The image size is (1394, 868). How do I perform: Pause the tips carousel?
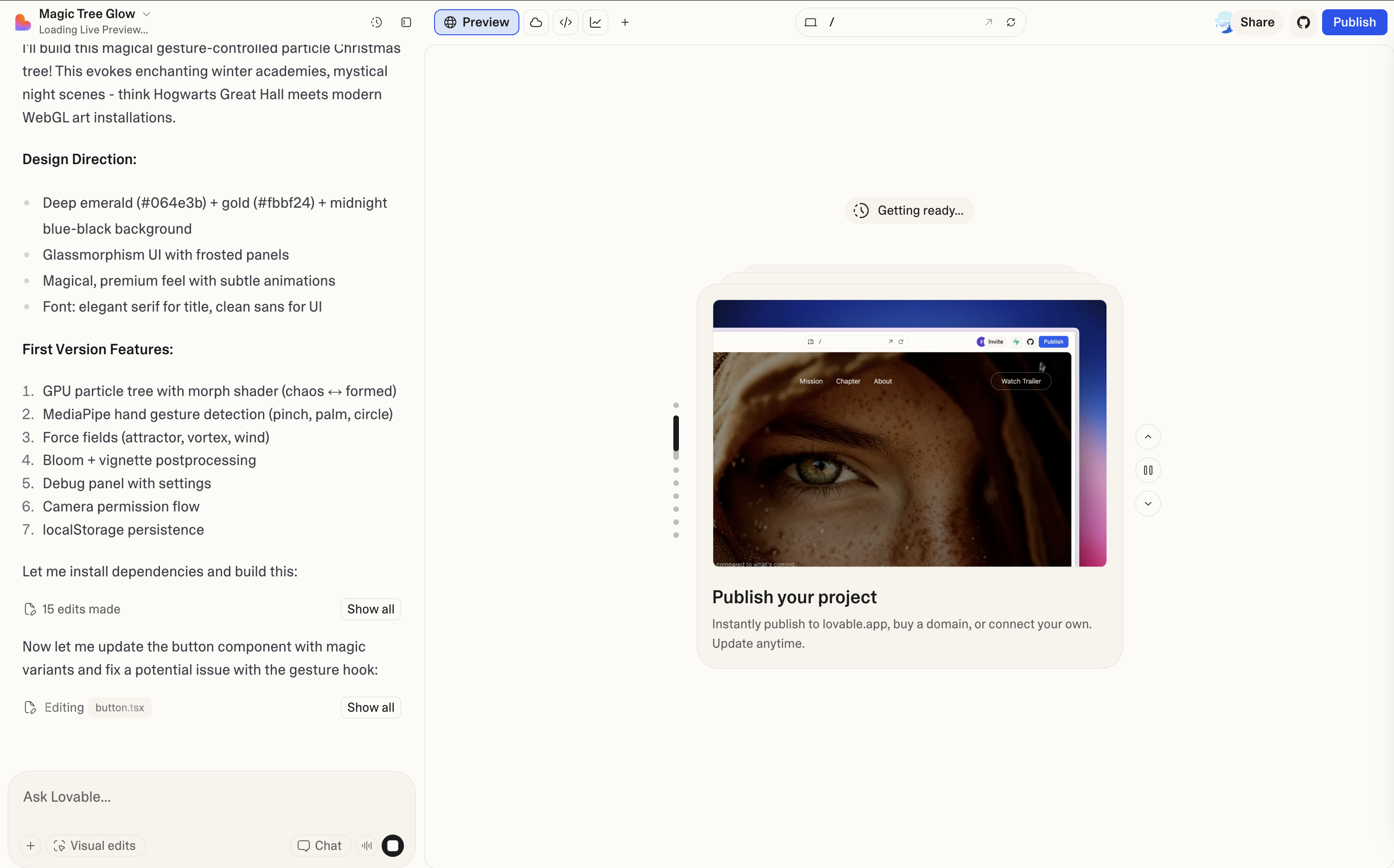tap(1148, 470)
